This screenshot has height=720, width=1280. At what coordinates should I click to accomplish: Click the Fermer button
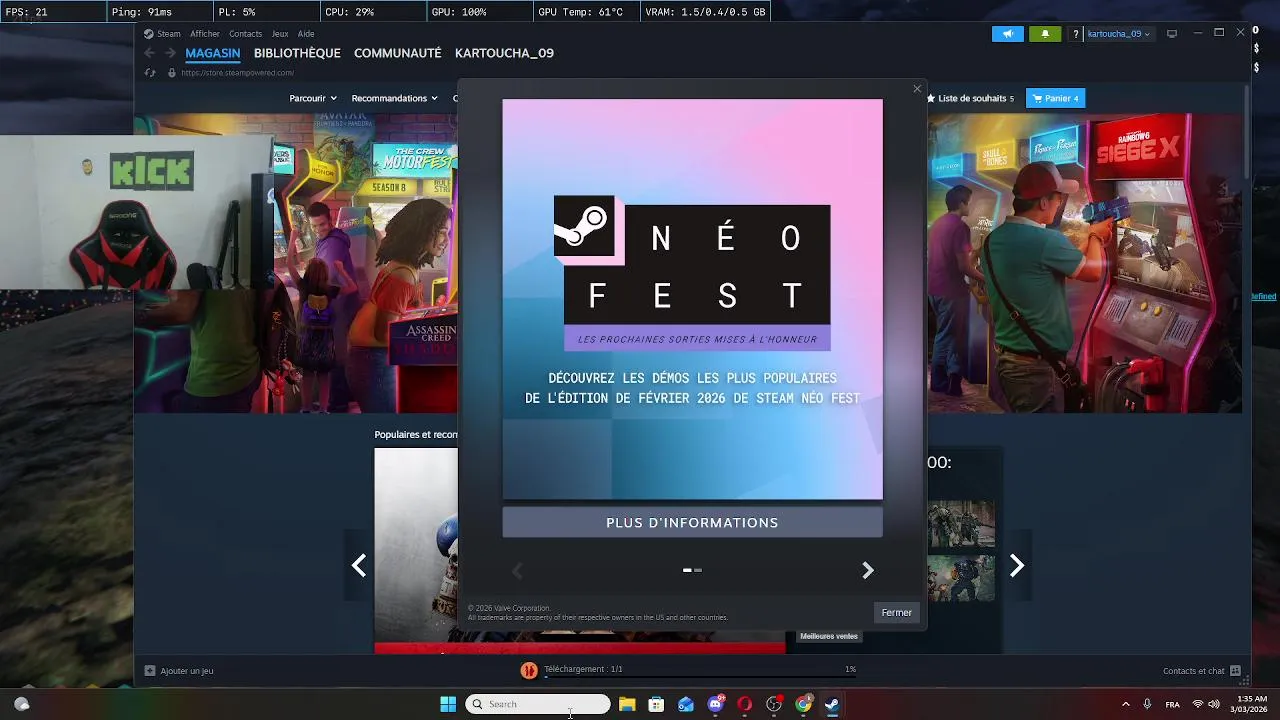point(896,612)
